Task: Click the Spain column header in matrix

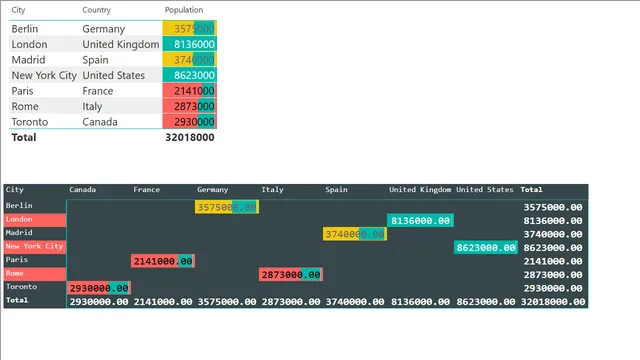Action: click(336, 190)
